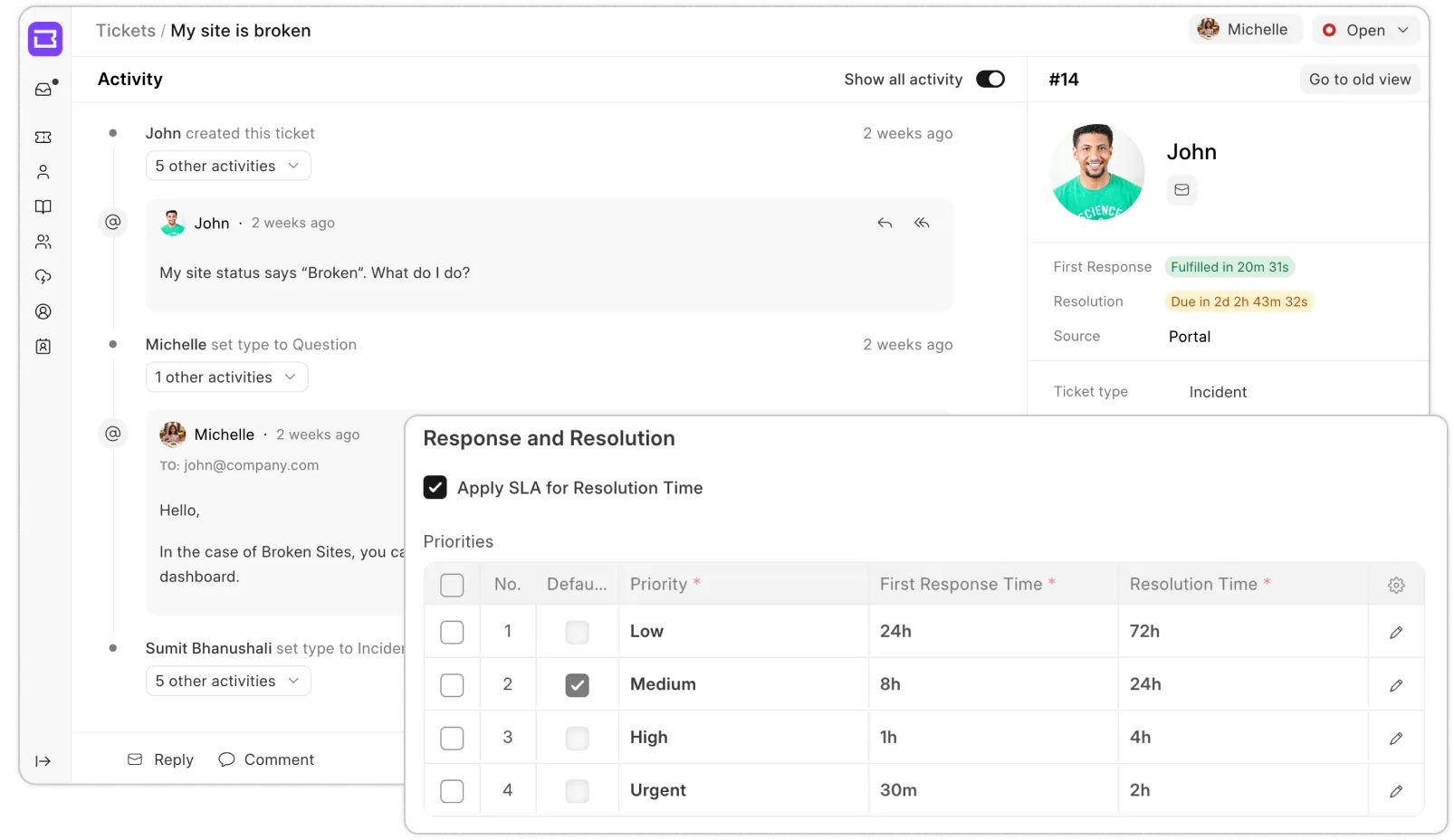Uncheck Medium as default priority

point(577,685)
